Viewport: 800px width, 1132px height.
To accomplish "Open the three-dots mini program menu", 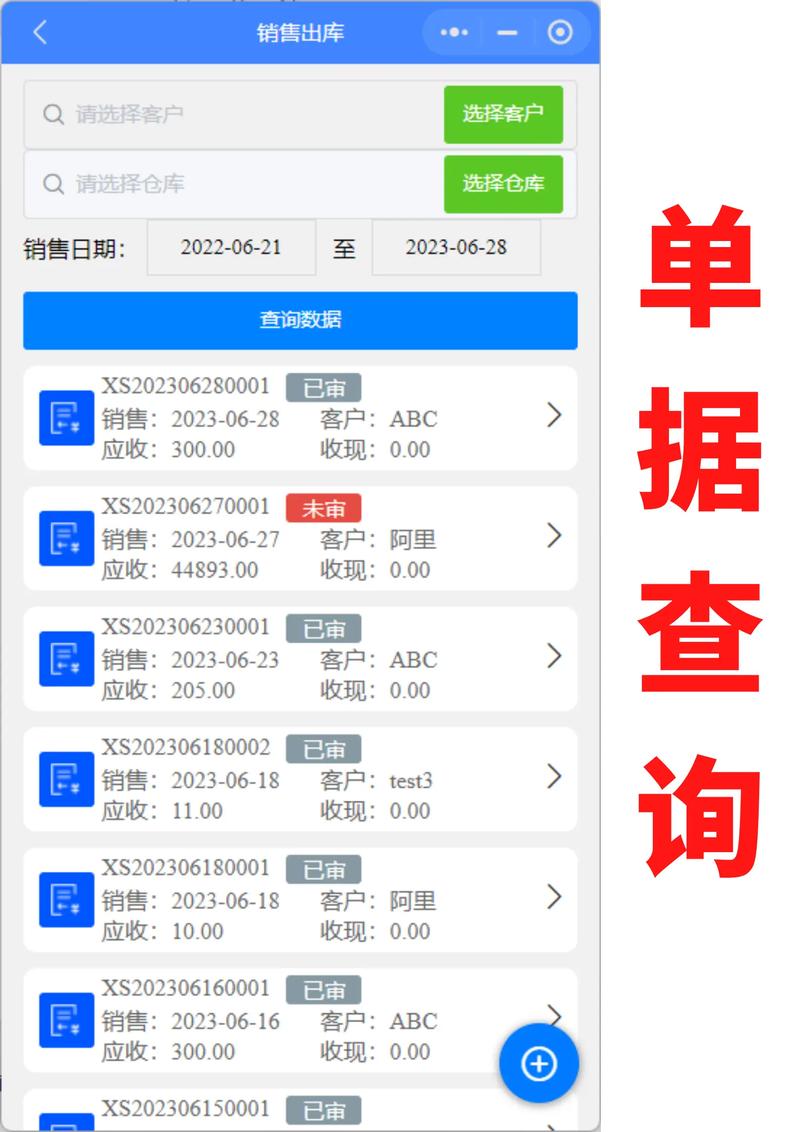I will point(454,32).
